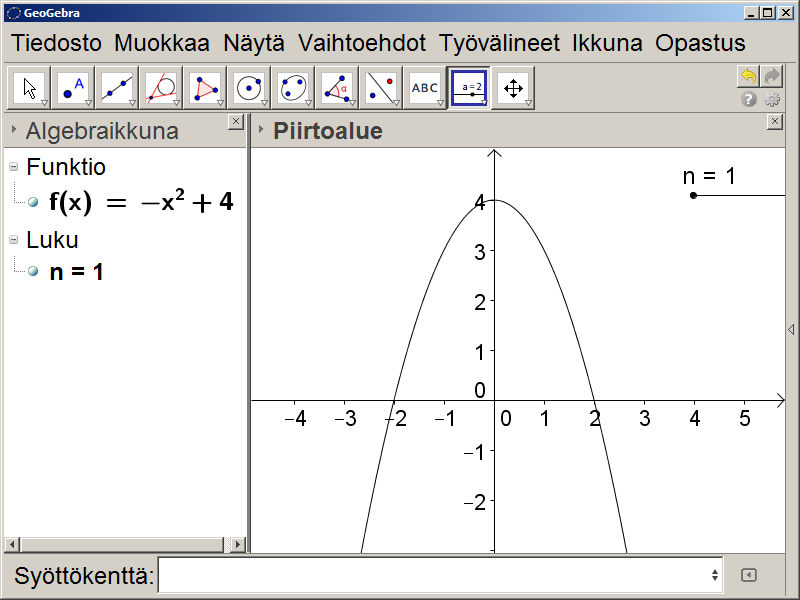Image resolution: width=800 pixels, height=600 pixels.
Task: Open the Ikkuna menu
Action: pos(607,43)
